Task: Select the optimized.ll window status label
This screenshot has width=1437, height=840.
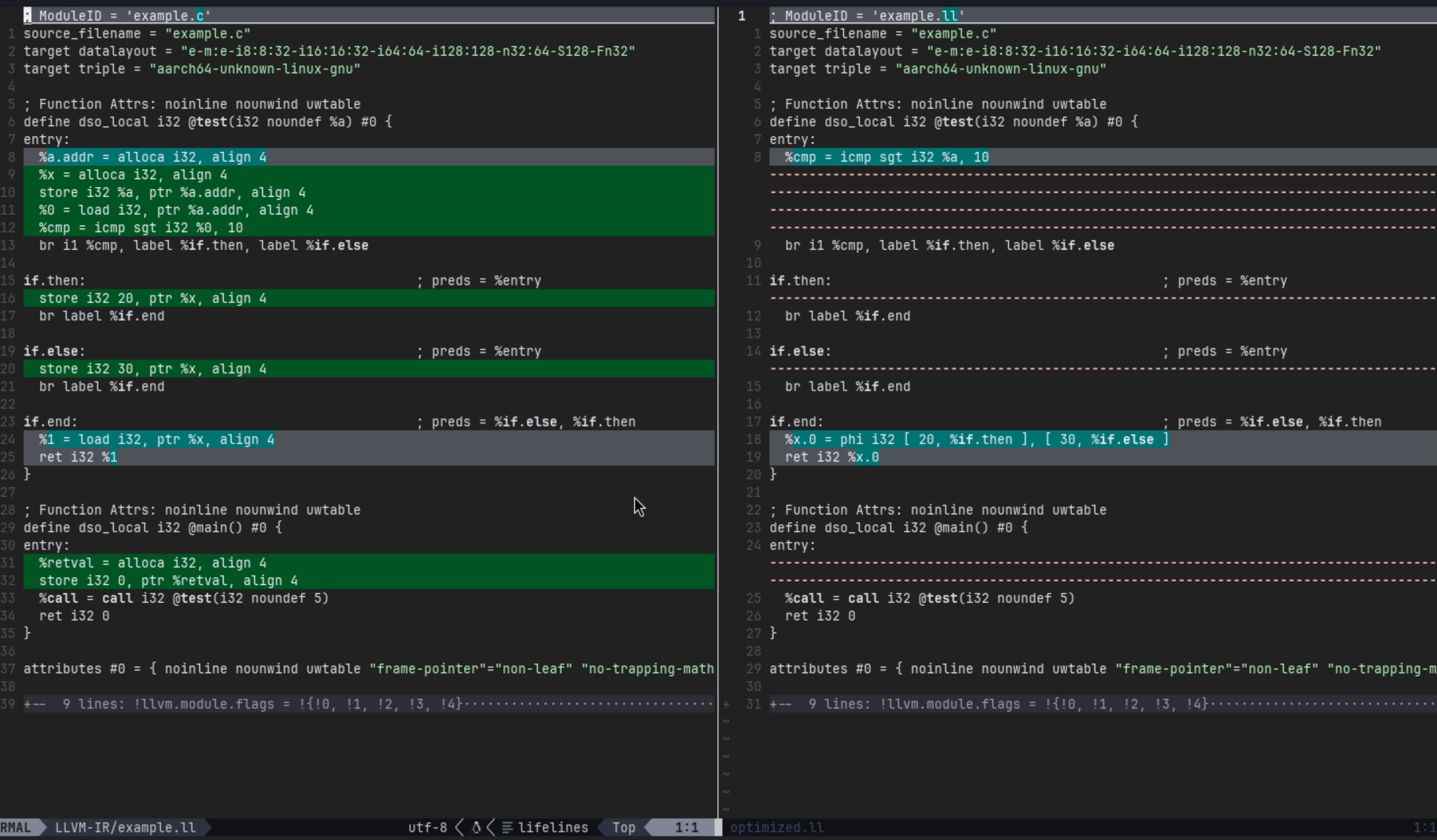Action: point(777,827)
